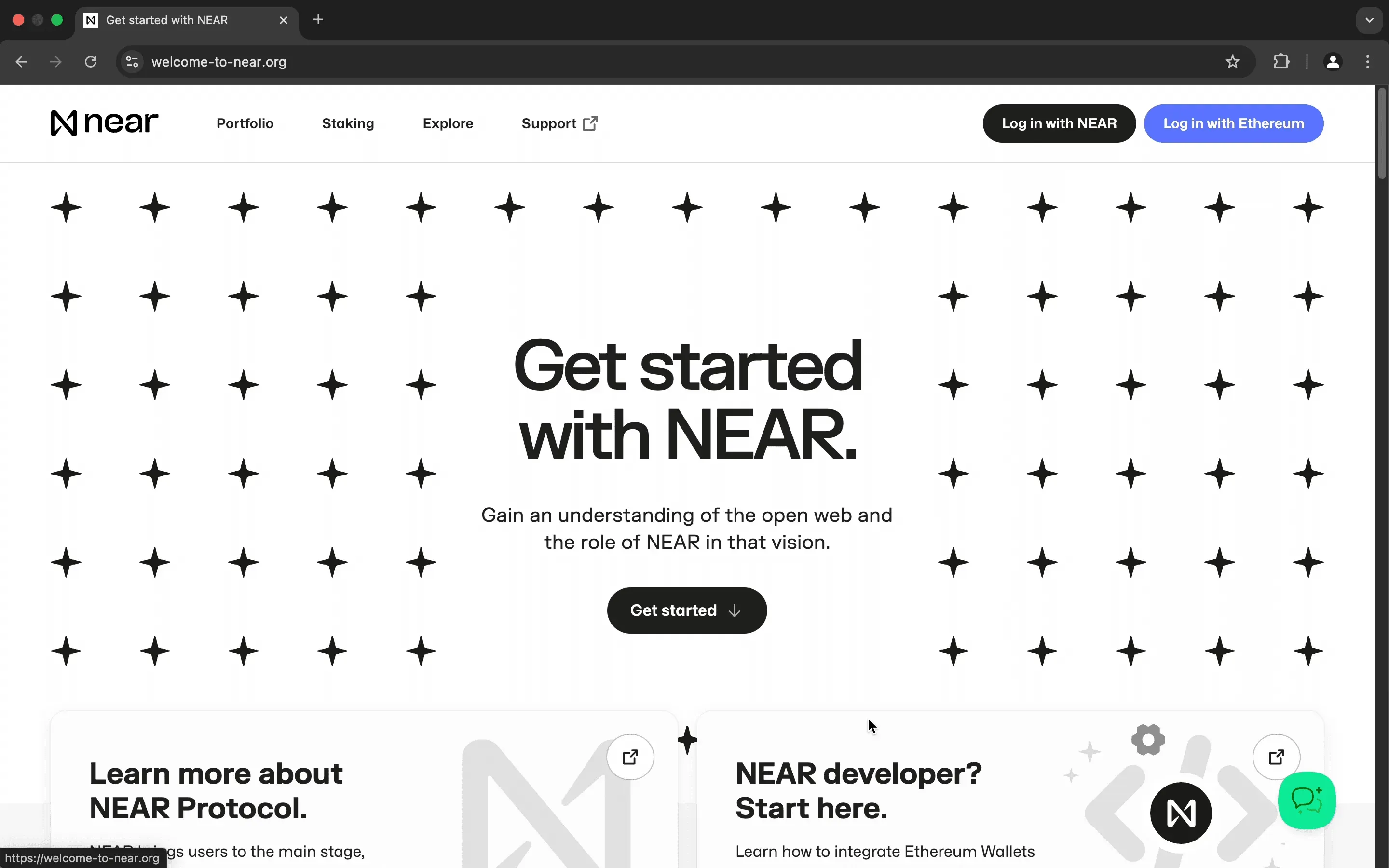This screenshot has height=868, width=1389.
Task: Click the Get started with NEAR headline
Action: (687, 400)
